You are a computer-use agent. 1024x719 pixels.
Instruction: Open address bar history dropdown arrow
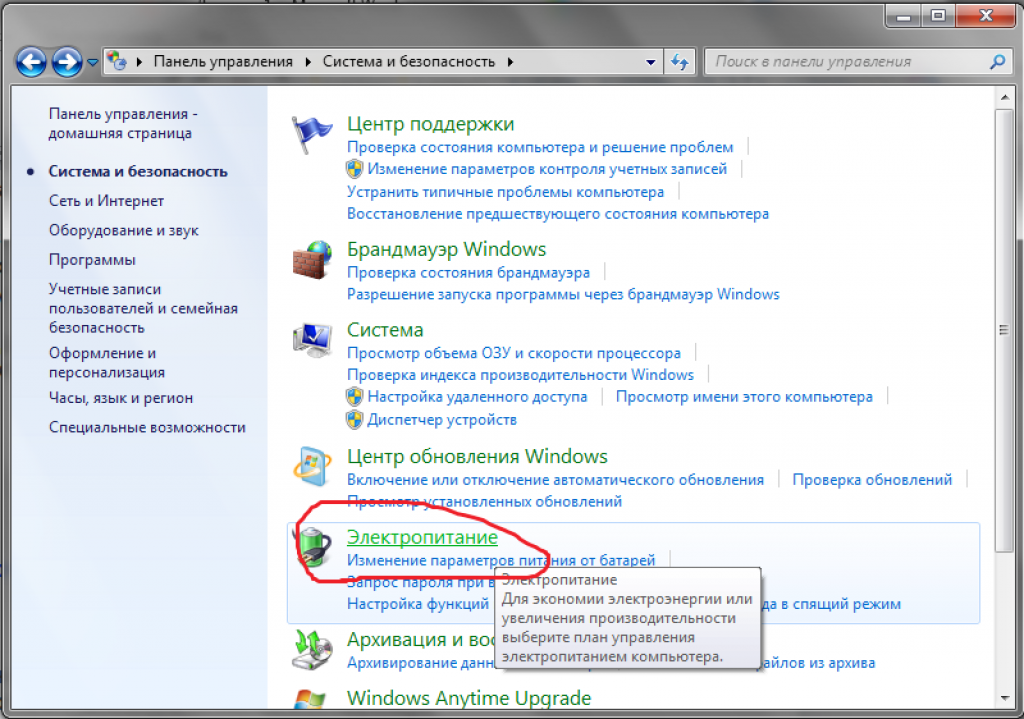pos(650,62)
